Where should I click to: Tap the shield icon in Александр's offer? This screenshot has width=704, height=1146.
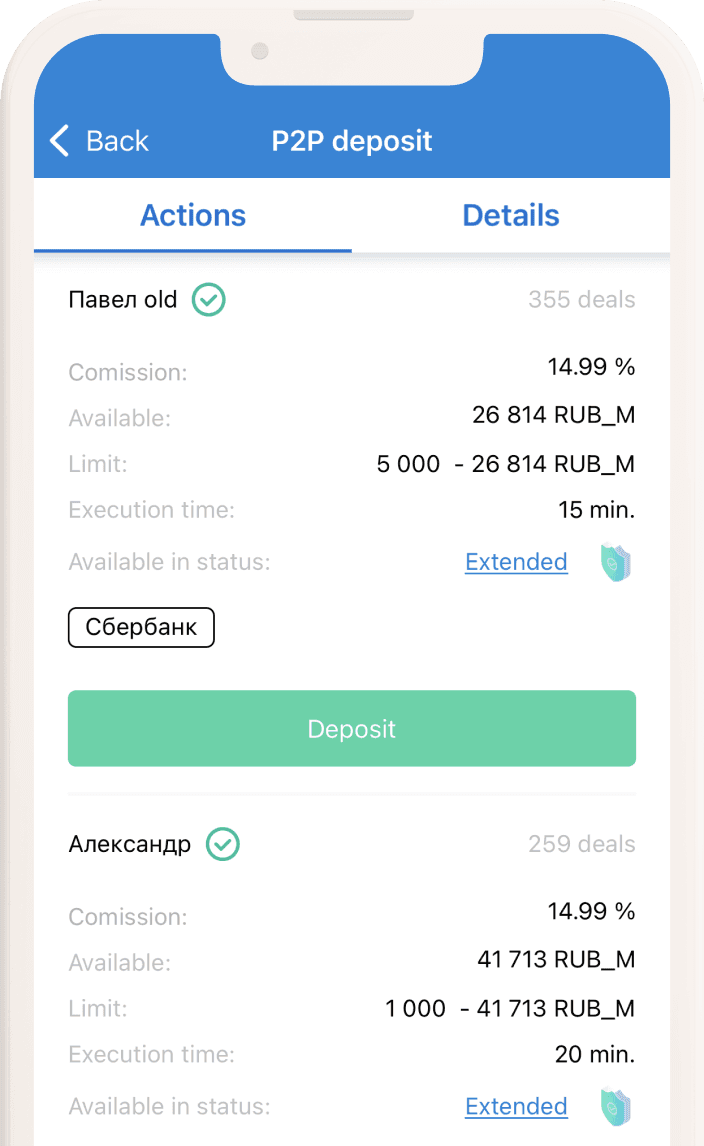616,1107
